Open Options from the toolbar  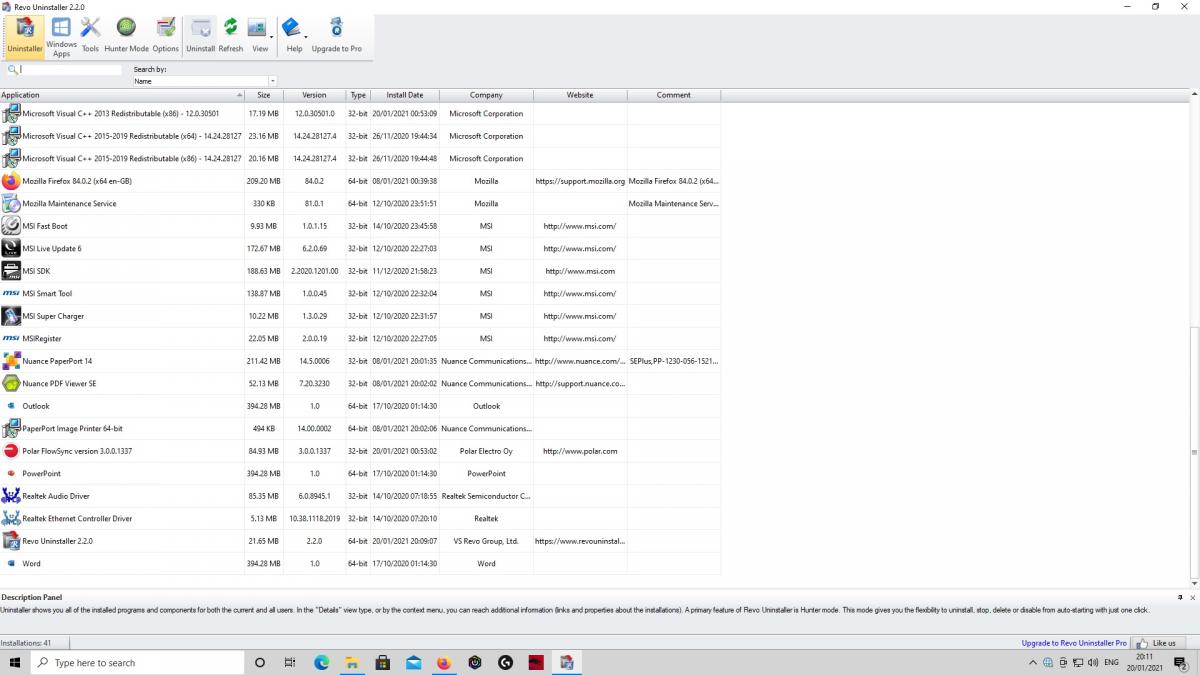point(166,35)
